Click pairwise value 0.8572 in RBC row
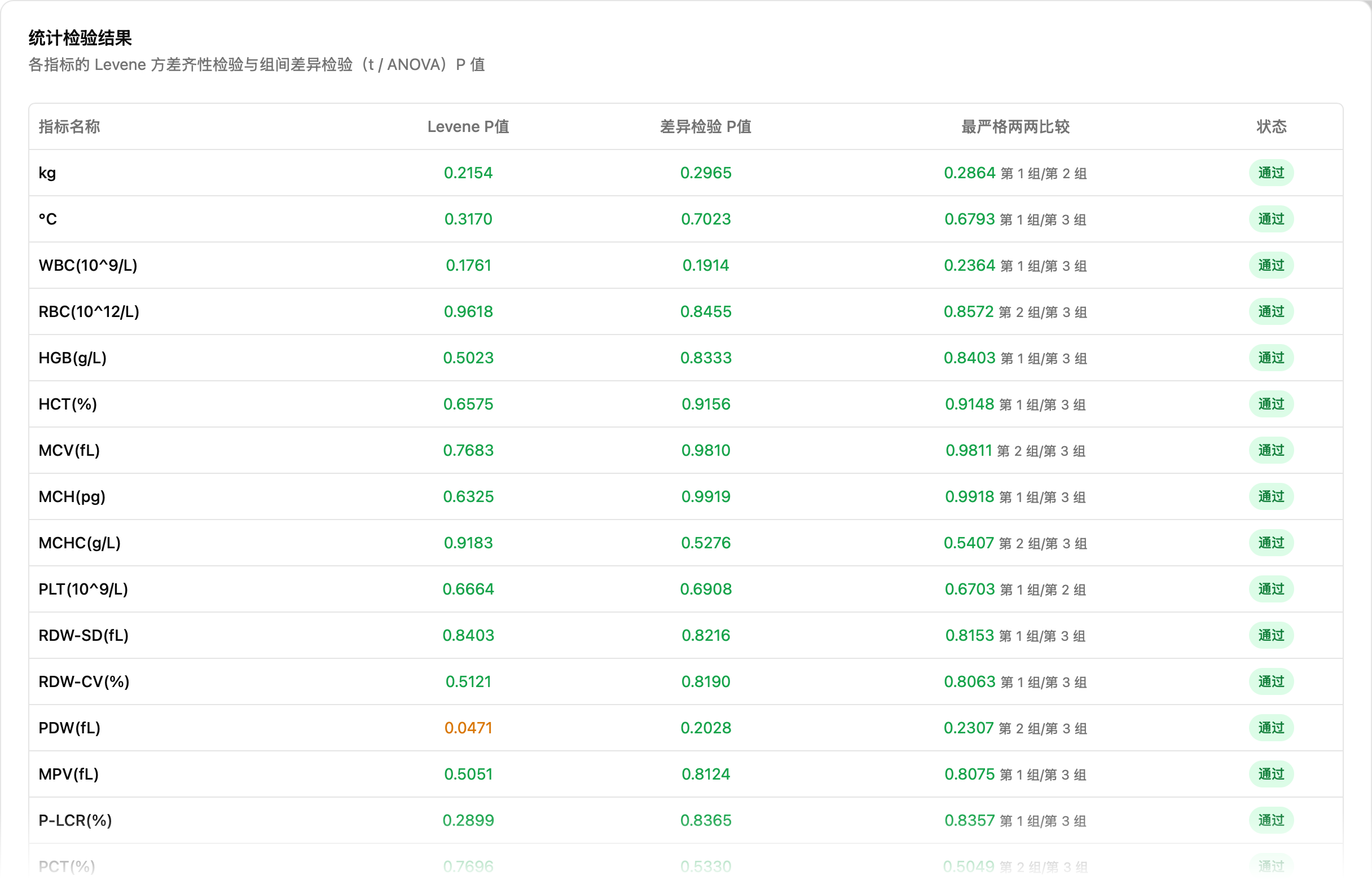This screenshot has width=1372, height=880. pos(969,311)
